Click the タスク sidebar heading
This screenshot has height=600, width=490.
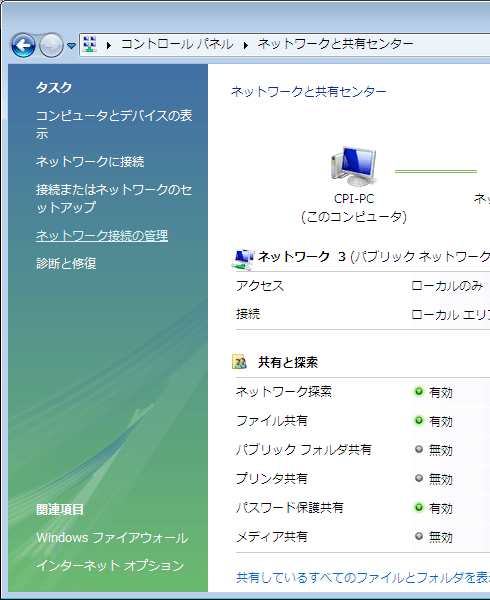(x=54, y=88)
